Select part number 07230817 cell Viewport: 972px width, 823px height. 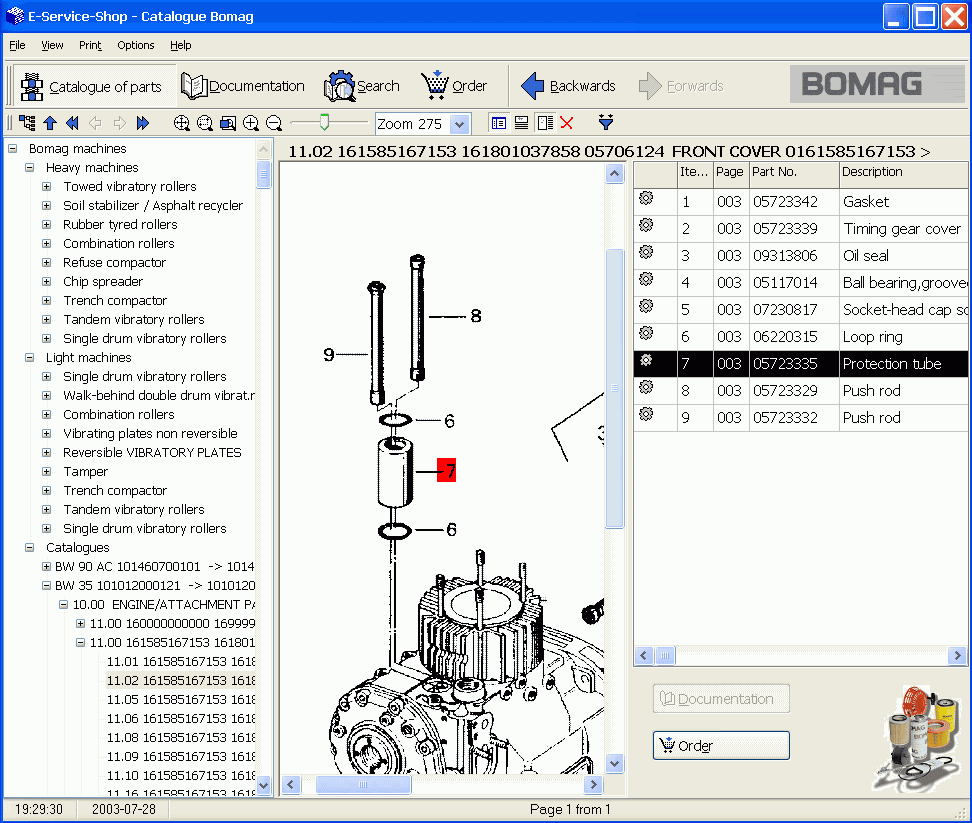793,310
